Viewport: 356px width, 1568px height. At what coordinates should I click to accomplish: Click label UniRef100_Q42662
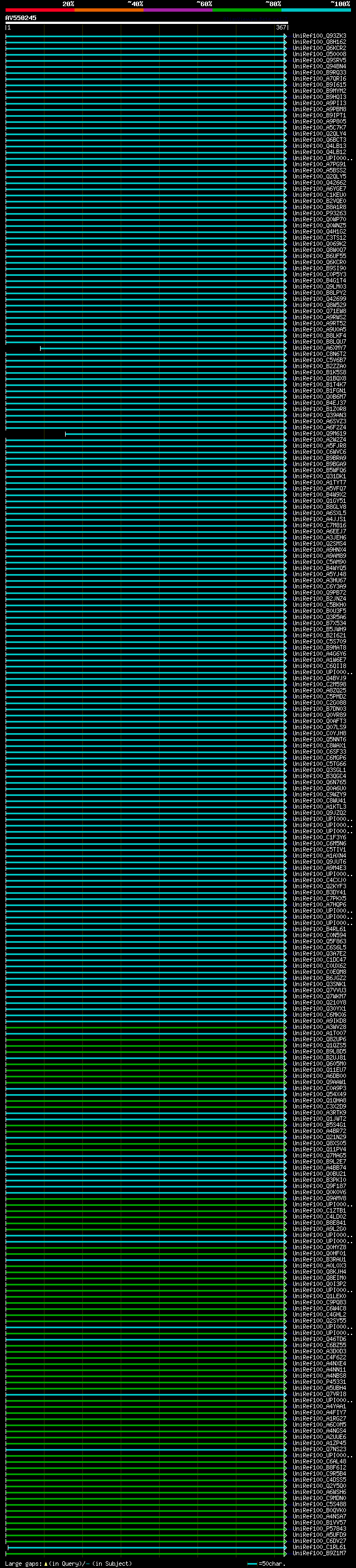pos(319,182)
